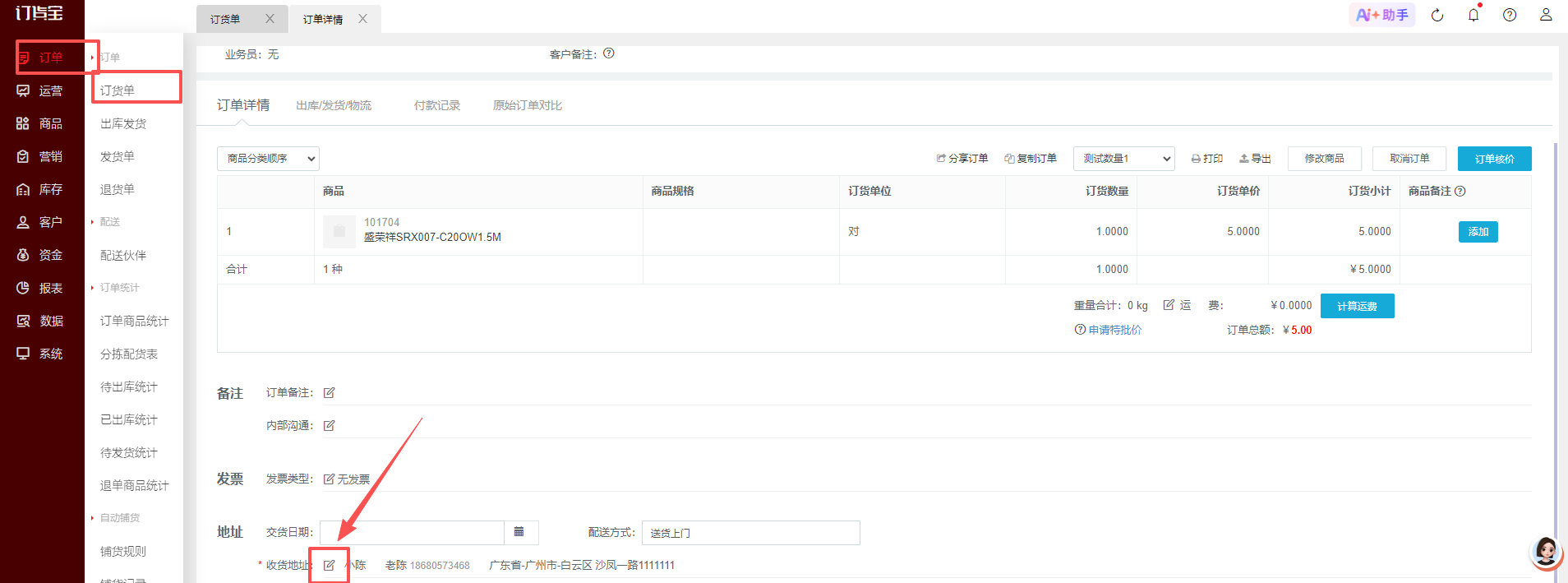Click the 库存 sidebar icon
This screenshot has width=1568, height=583.
pyautogui.click(x=24, y=189)
